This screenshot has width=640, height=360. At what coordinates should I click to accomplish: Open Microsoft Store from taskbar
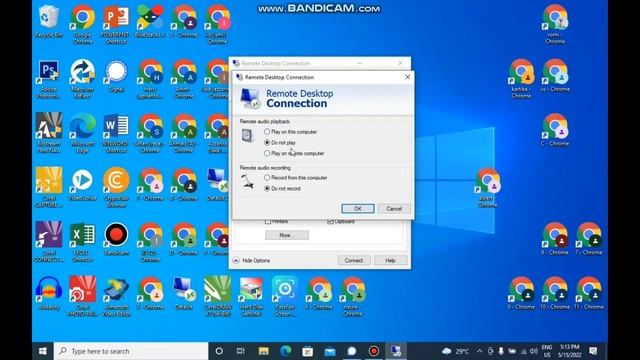pyautogui.click(x=307, y=351)
